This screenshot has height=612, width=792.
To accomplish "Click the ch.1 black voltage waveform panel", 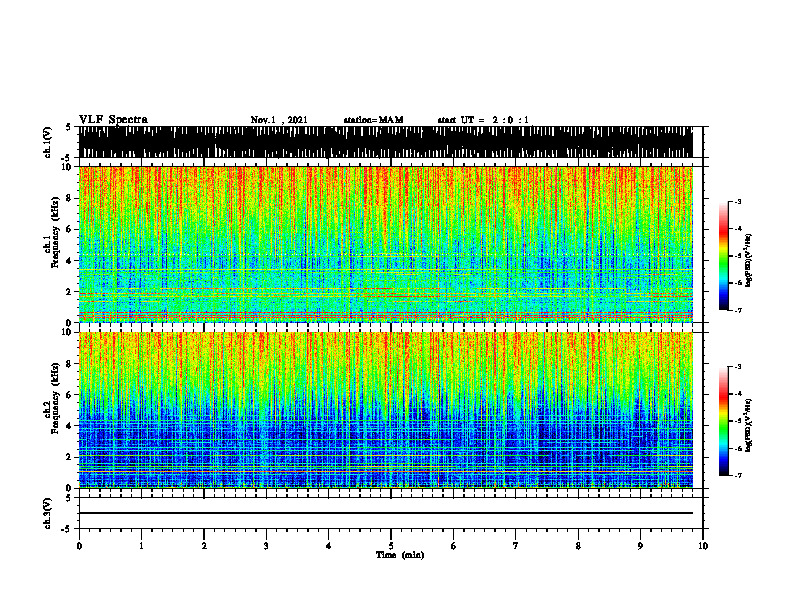I will tap(385, 142).
